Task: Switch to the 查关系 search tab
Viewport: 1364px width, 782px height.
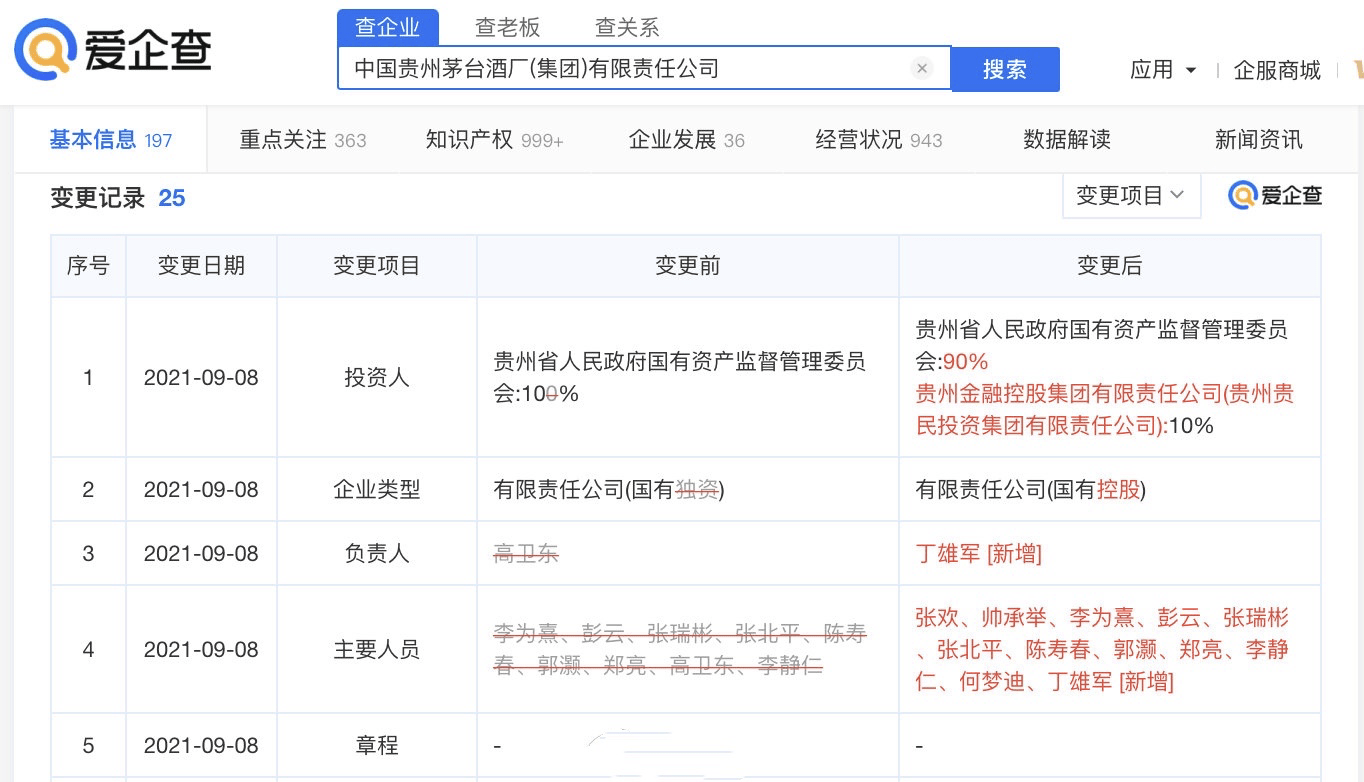Action: coord(627,27)
